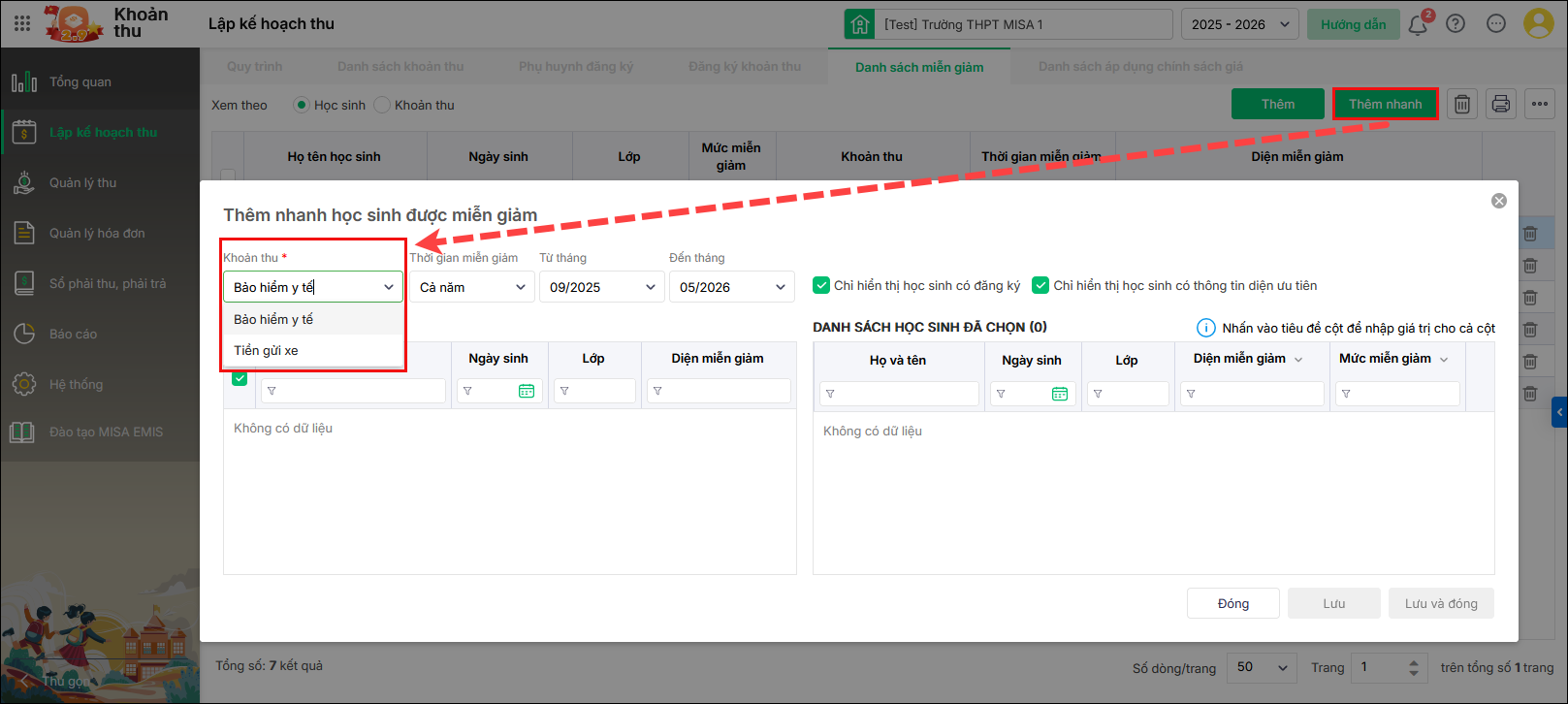Click the trash delete toolbar icon
Image resolution: width=1568 pixels, height=704 pixels.
coord(1462,104)
